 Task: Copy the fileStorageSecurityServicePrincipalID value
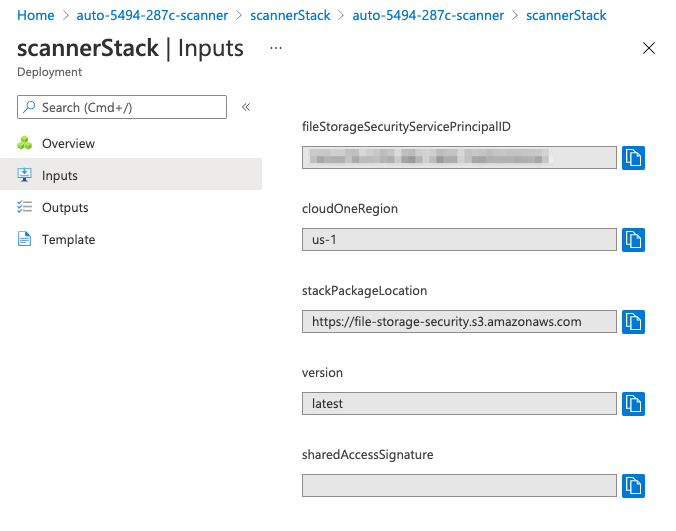coord(633,158)
